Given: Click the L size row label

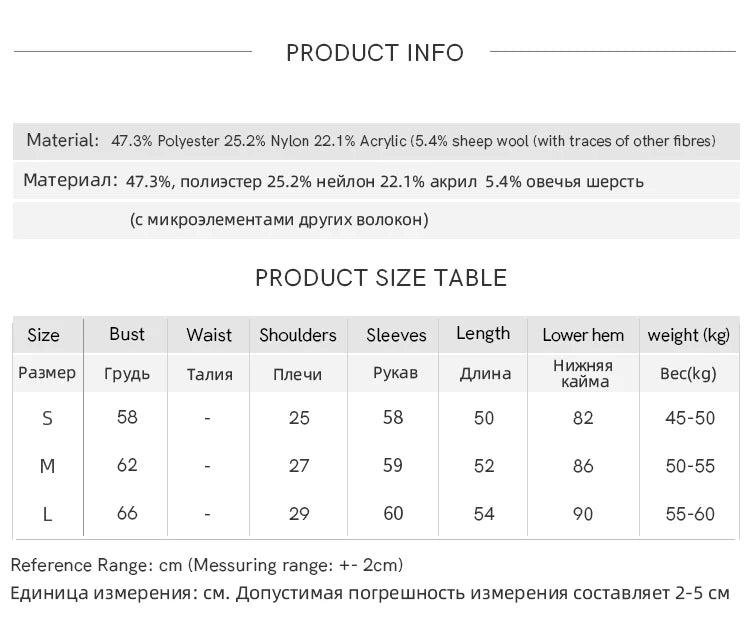Looking at the screenshot, I should (x=47, y=514).
